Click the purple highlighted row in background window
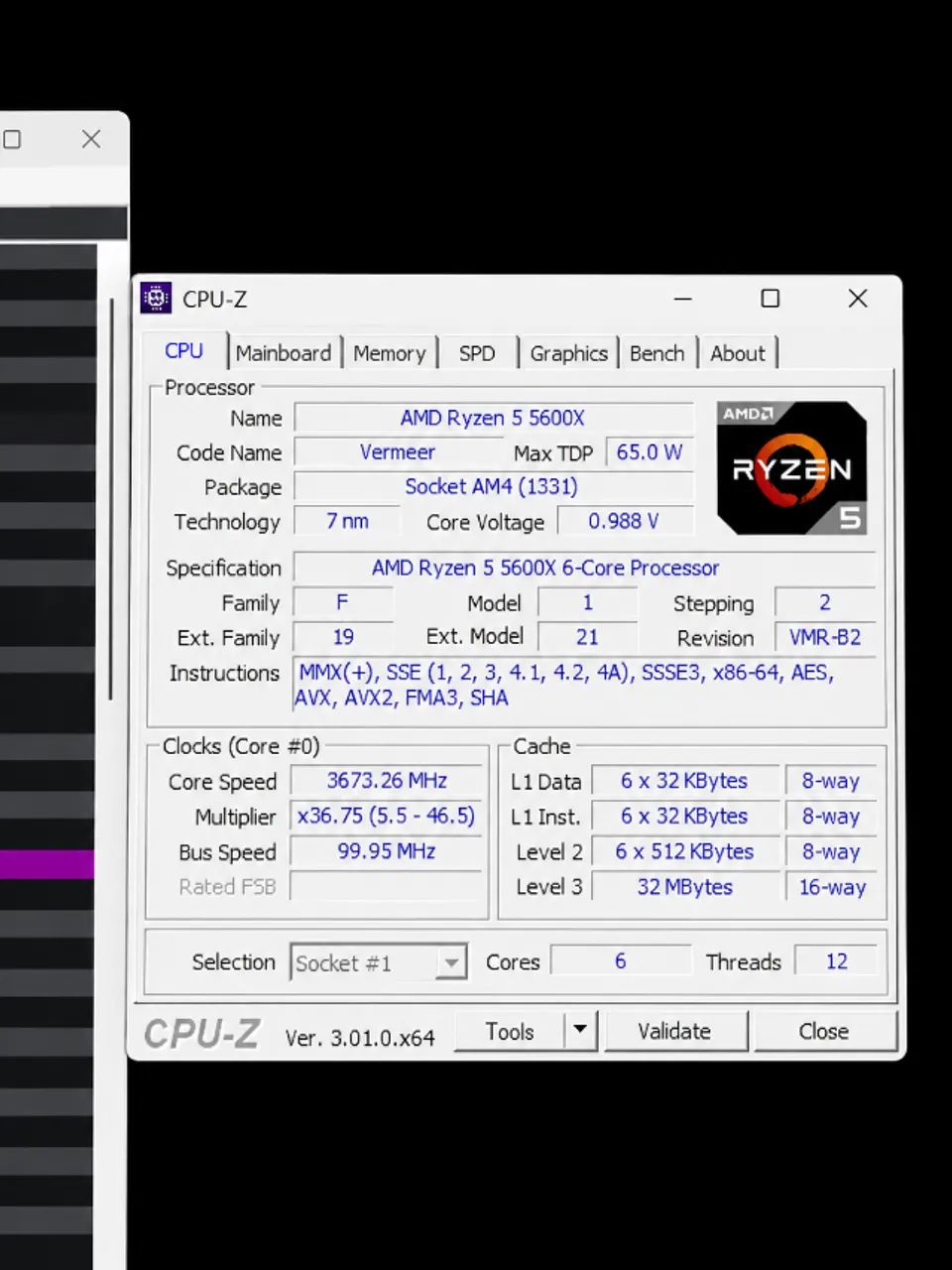Screen dimensions: 952x1270 coord(47,864)
